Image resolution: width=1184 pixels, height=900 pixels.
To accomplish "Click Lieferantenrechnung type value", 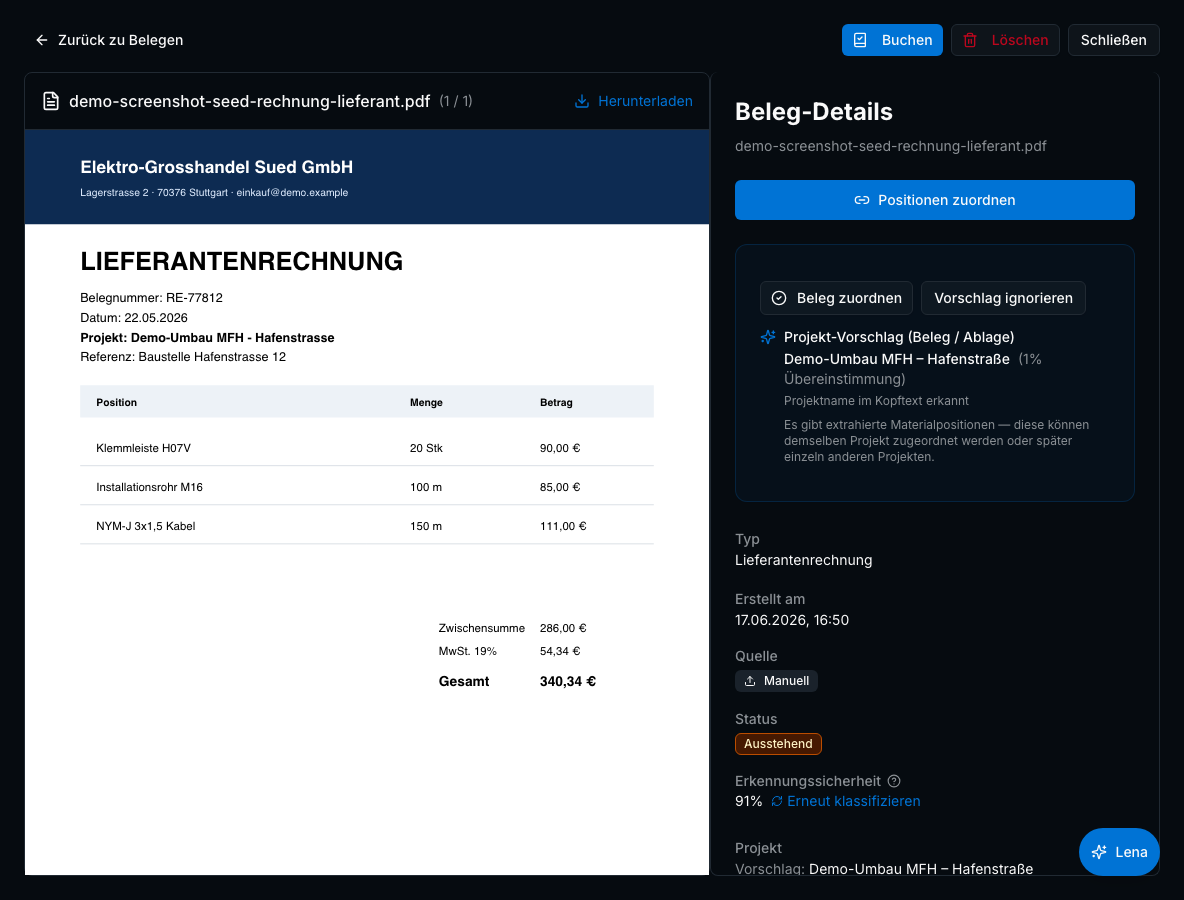I will coord(803,560).
